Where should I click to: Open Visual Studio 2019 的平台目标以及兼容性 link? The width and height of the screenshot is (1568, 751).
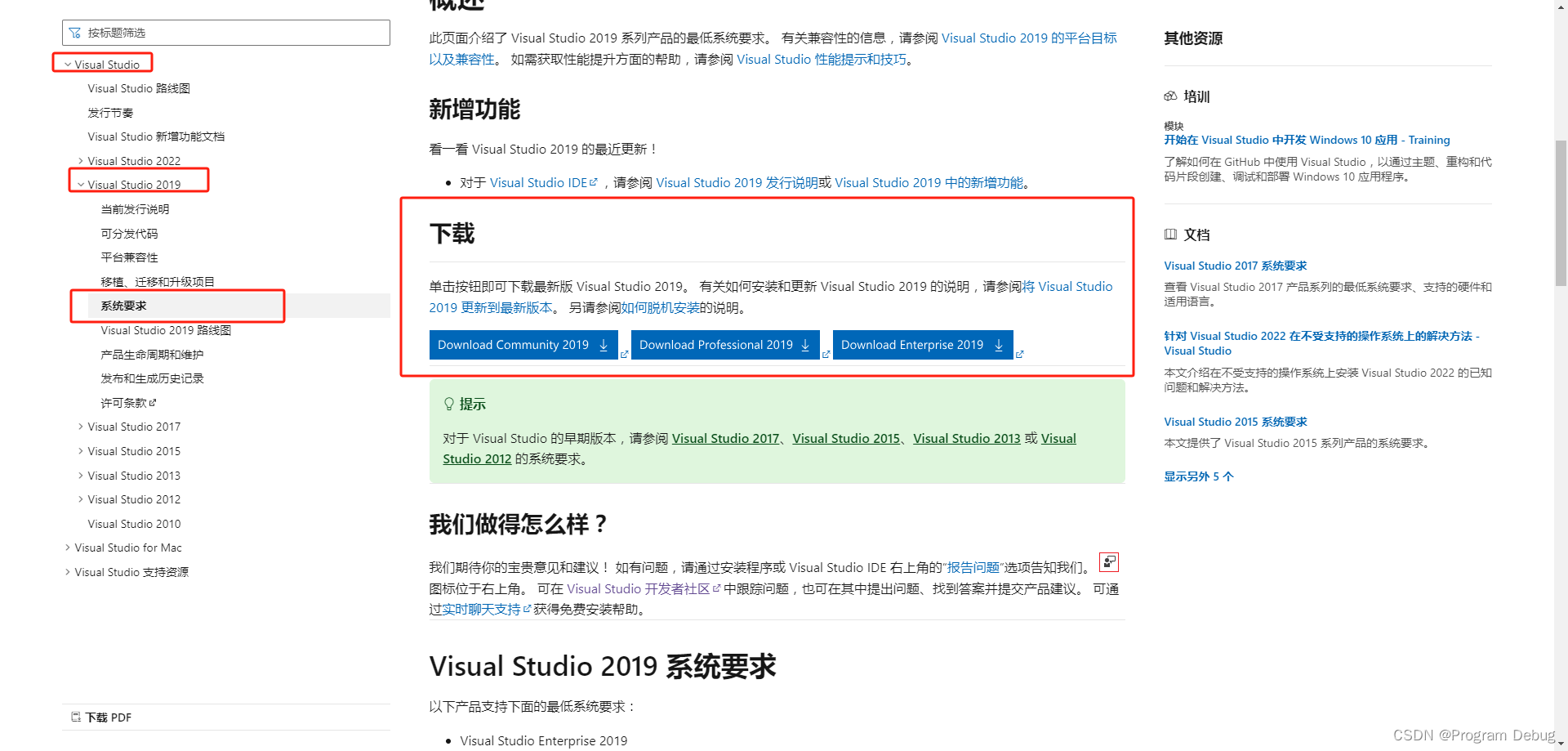click(x=1029, y=38)
